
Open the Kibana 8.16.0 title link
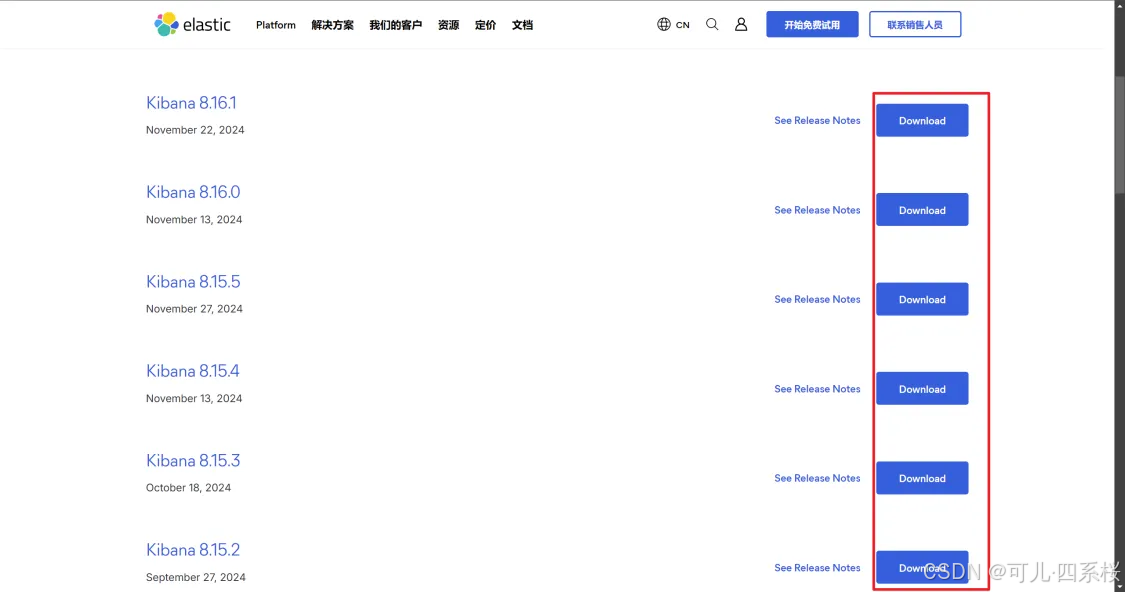coord(193,192)
